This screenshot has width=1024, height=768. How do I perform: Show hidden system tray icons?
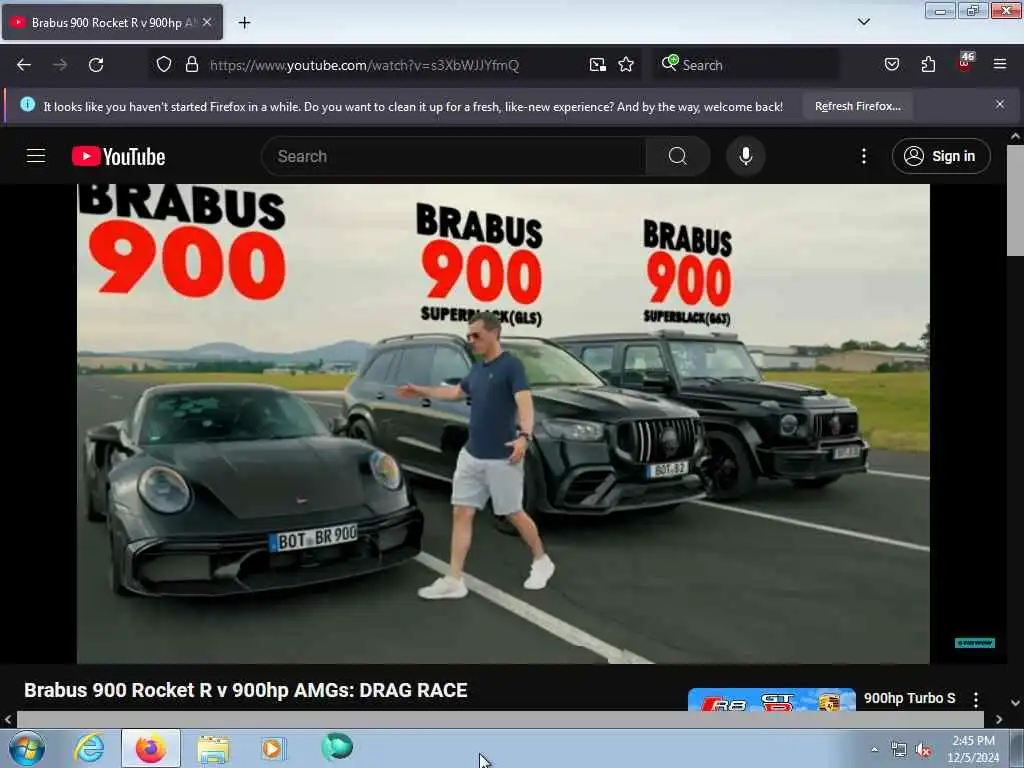(874, 749)
